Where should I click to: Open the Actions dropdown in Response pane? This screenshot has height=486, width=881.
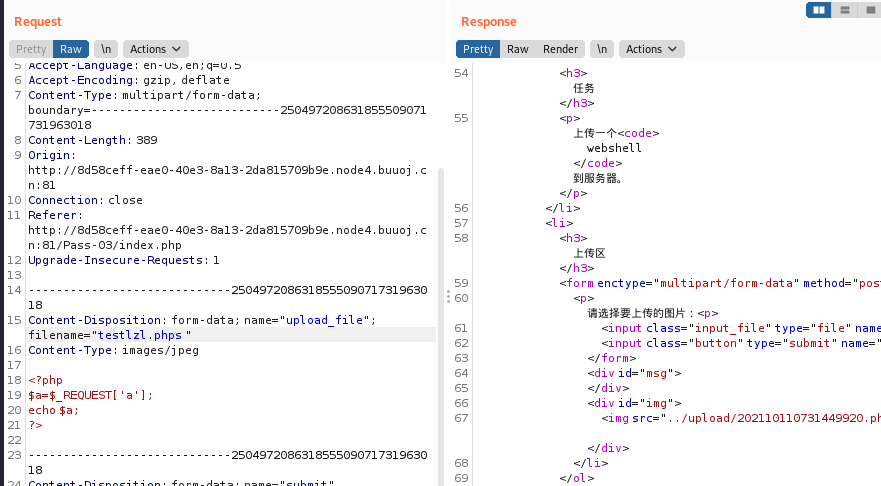coord(651,49)
